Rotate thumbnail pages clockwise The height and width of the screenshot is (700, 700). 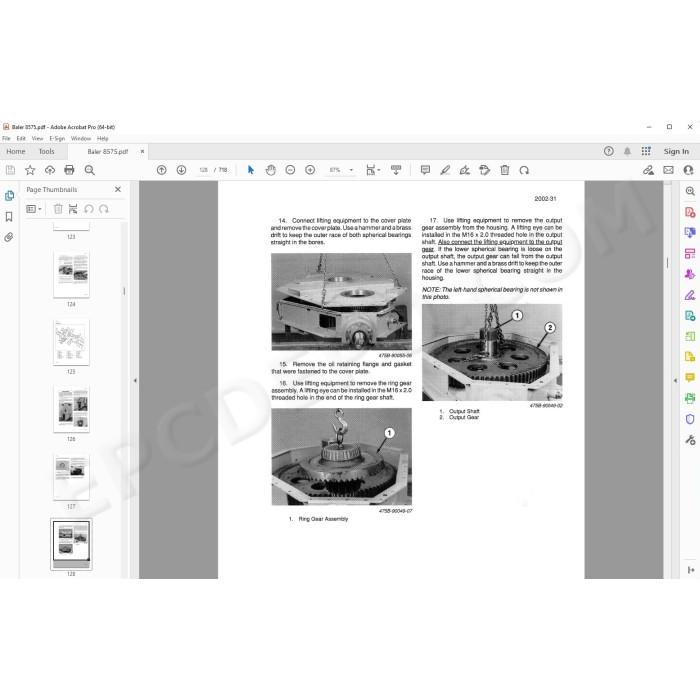(x=104, y=209)
